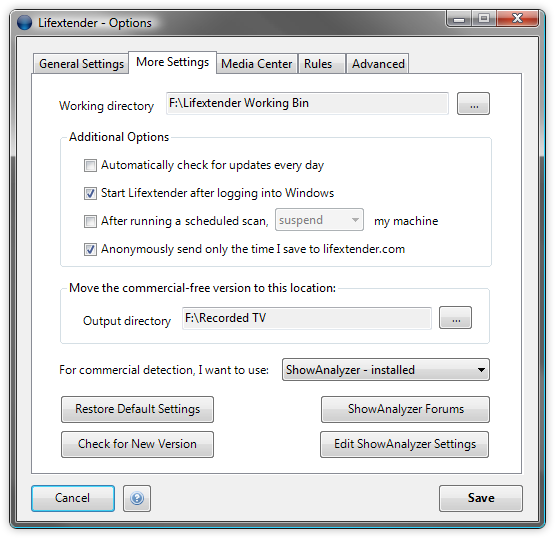Screen dimensions: 555x538
Task: Enable automatic daily update checks
Action: click(90, 165)
